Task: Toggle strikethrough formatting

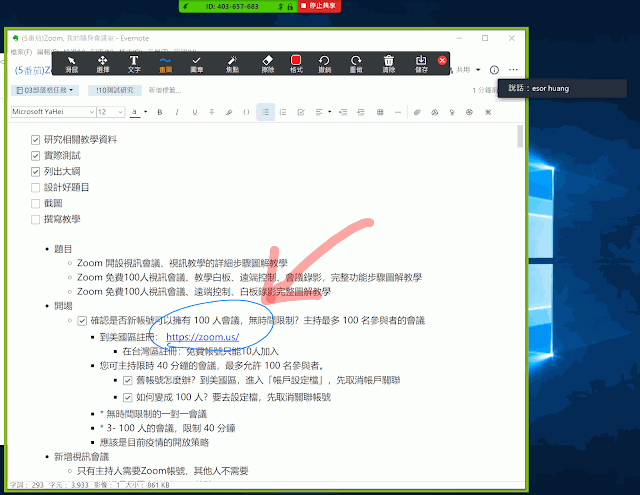Action: 211,112
